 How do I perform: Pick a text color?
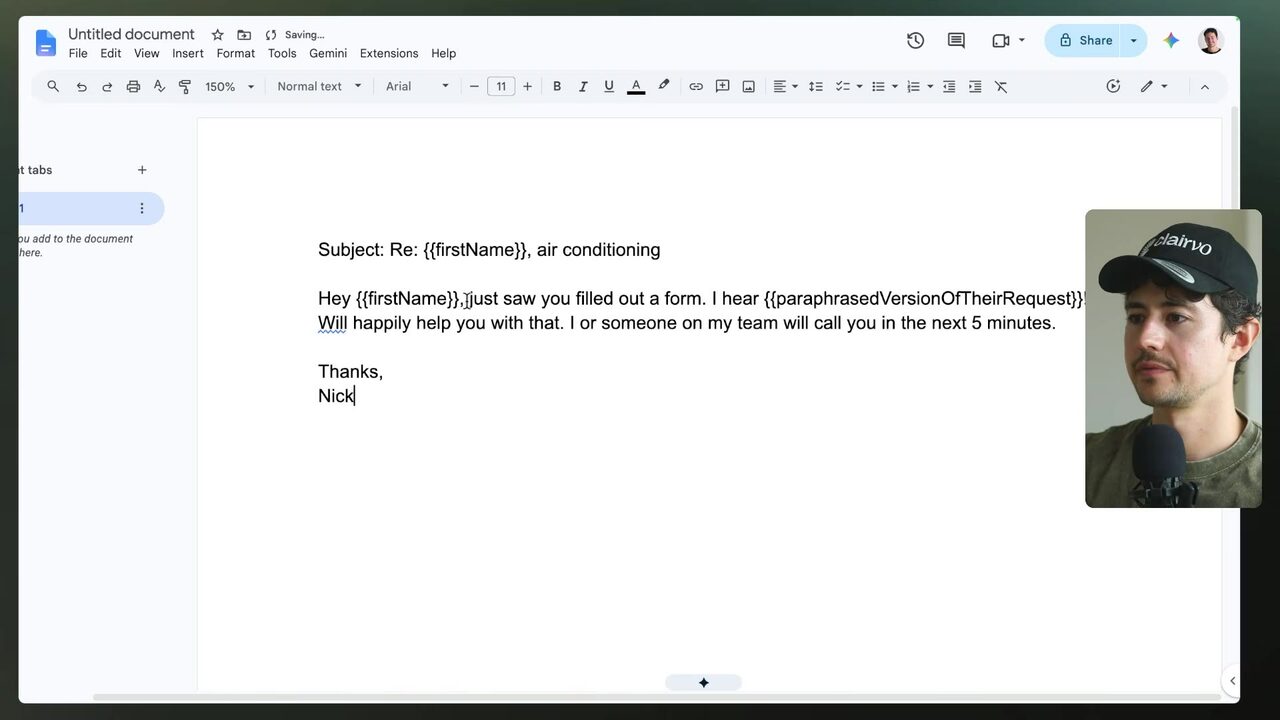point(635,87)
